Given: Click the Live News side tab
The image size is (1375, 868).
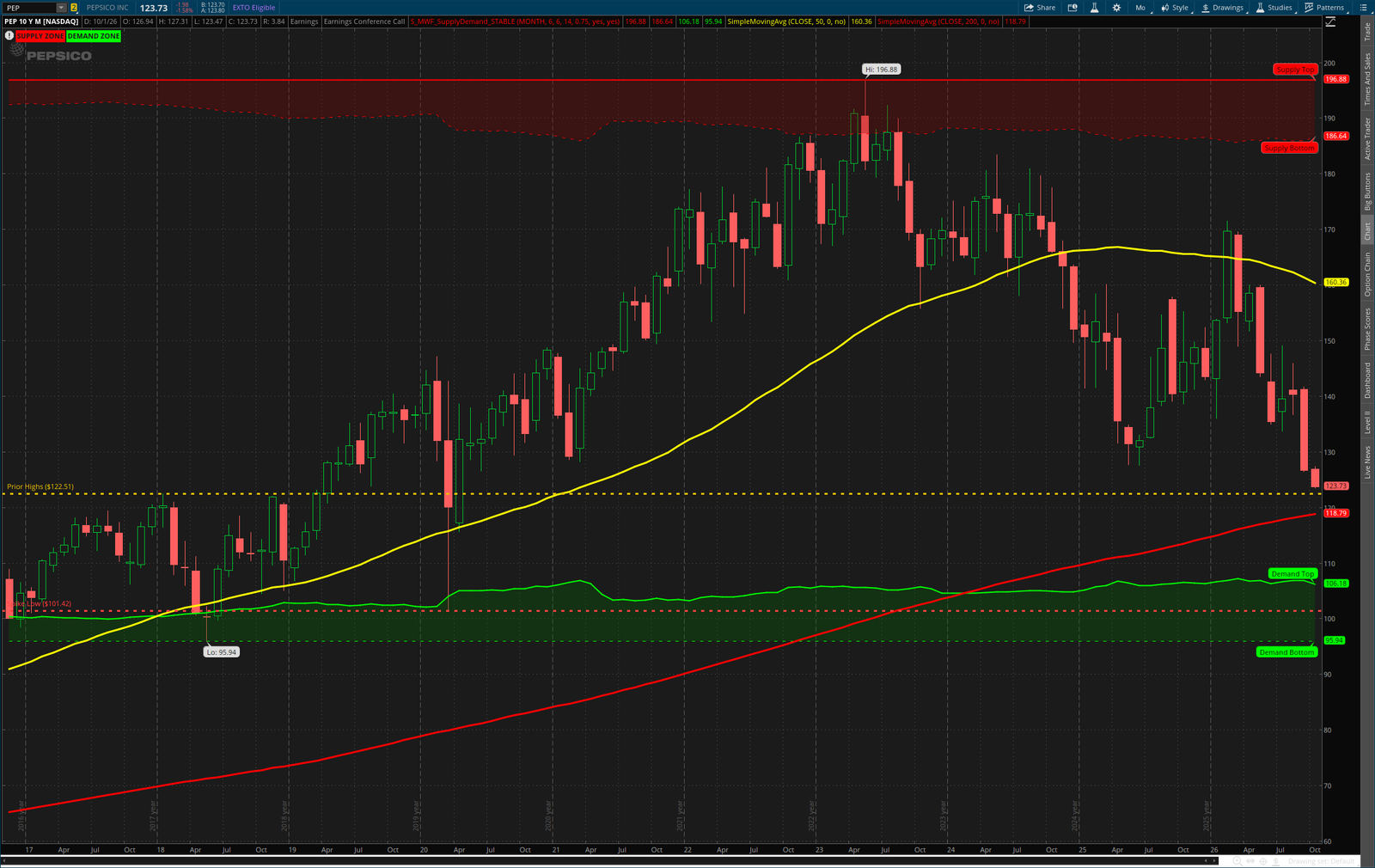Looking at the screenshot, I should 1367,462.
